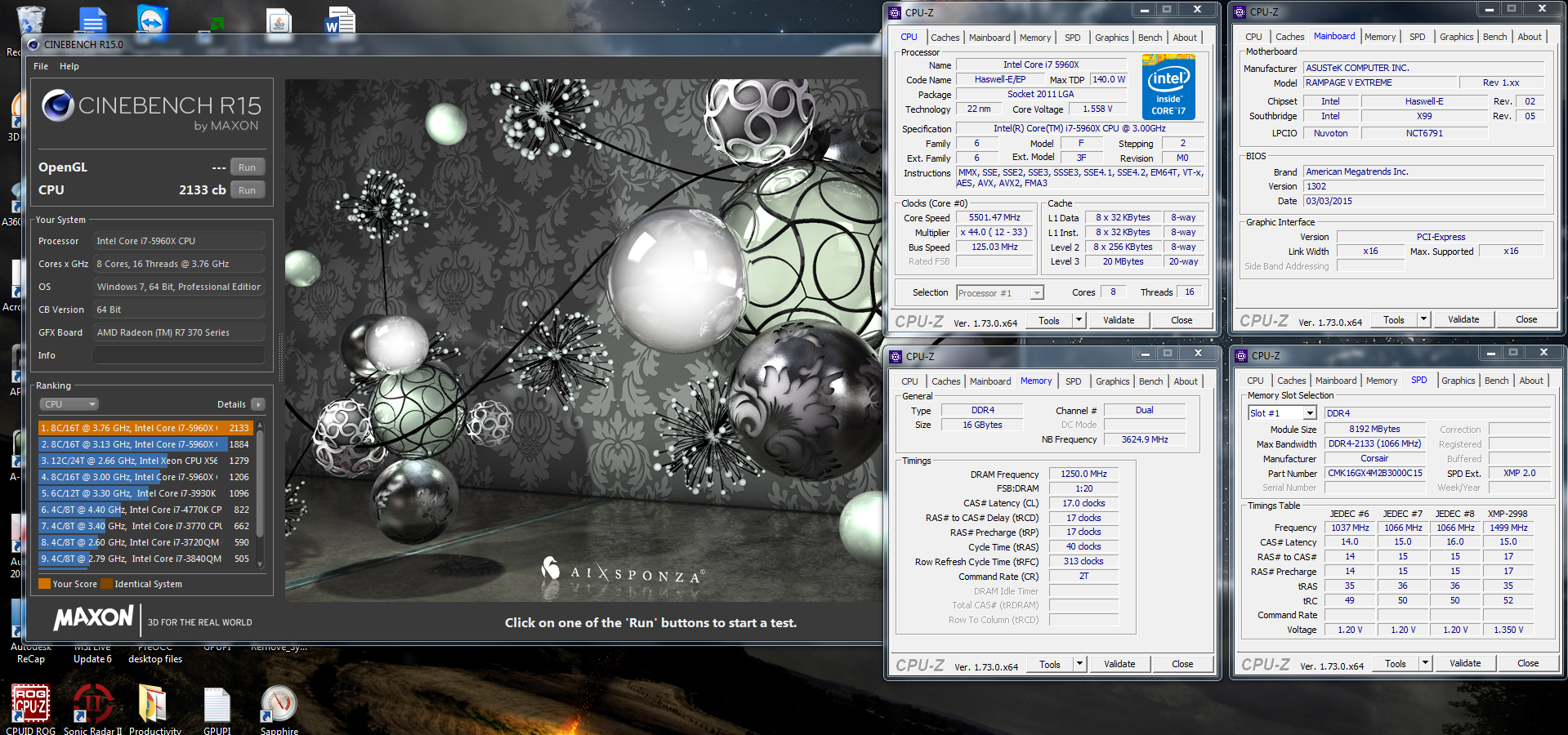Image resolution: width=1568 pixels, height=735 pixels.
Task: Launch TeamViewer from the desktop icon
Action: pos(153,20)
